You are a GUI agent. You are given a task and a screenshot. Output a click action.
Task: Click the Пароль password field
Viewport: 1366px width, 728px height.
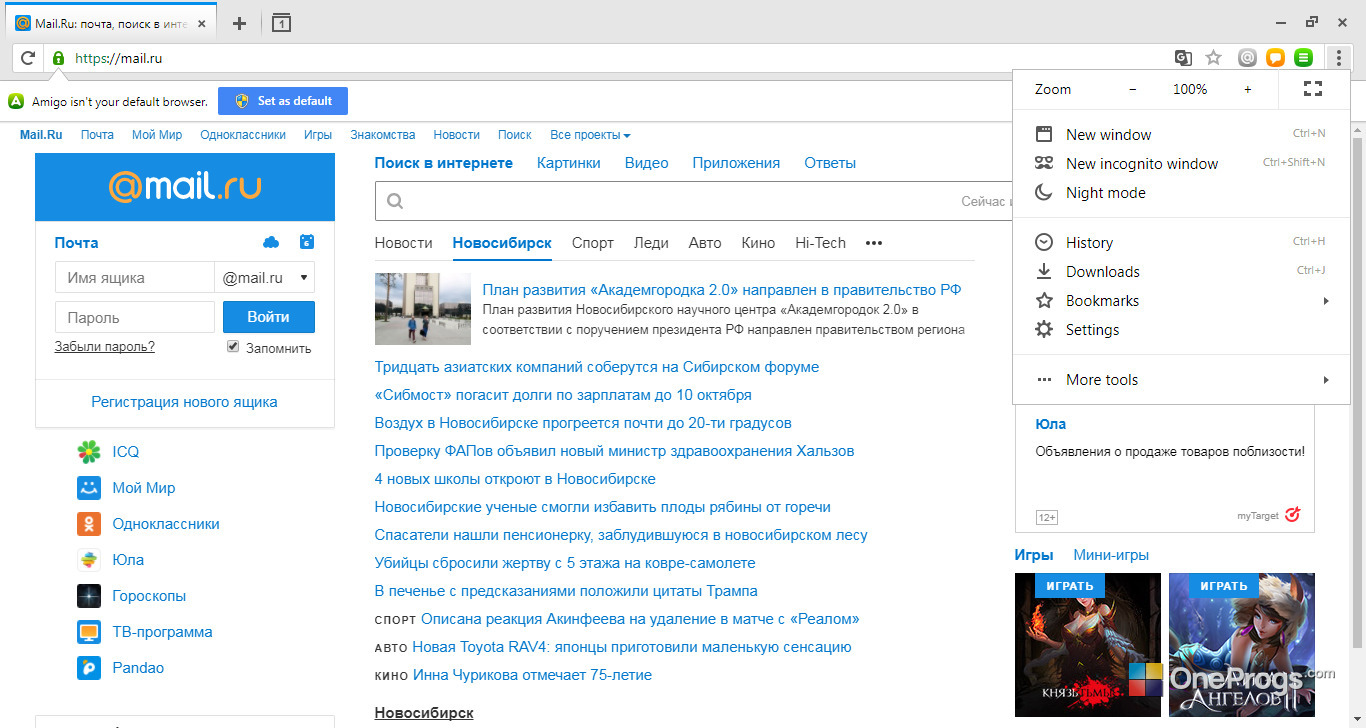[x=135, y=317]
